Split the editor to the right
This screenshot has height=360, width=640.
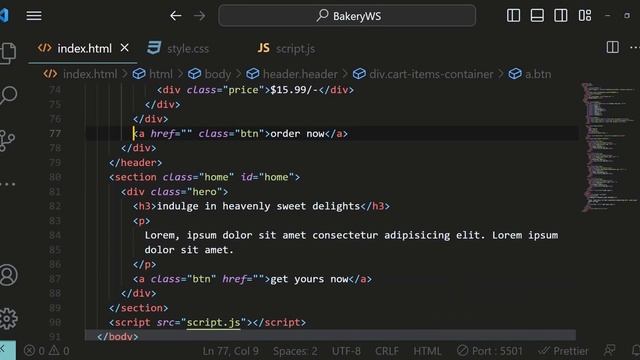[612, 47]
